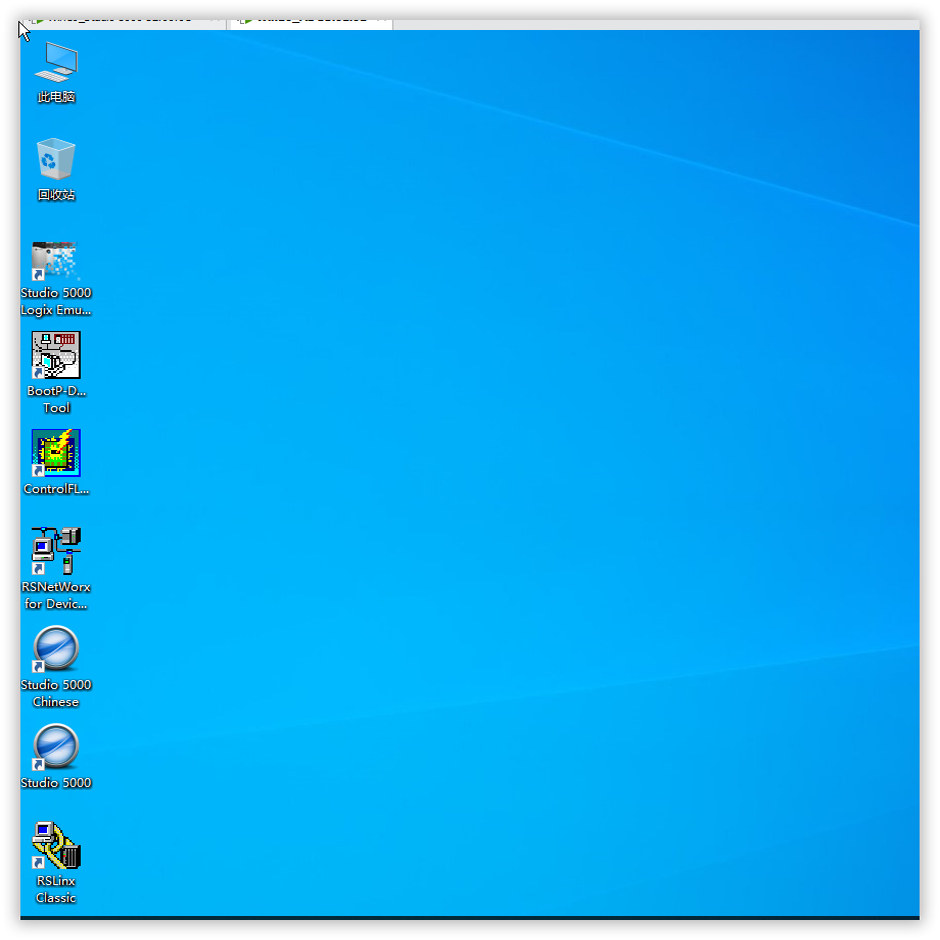Viewport: 940px width, 940px height.
Task: Click the "此电脑" label text
Action: click(x=56, y=97)
